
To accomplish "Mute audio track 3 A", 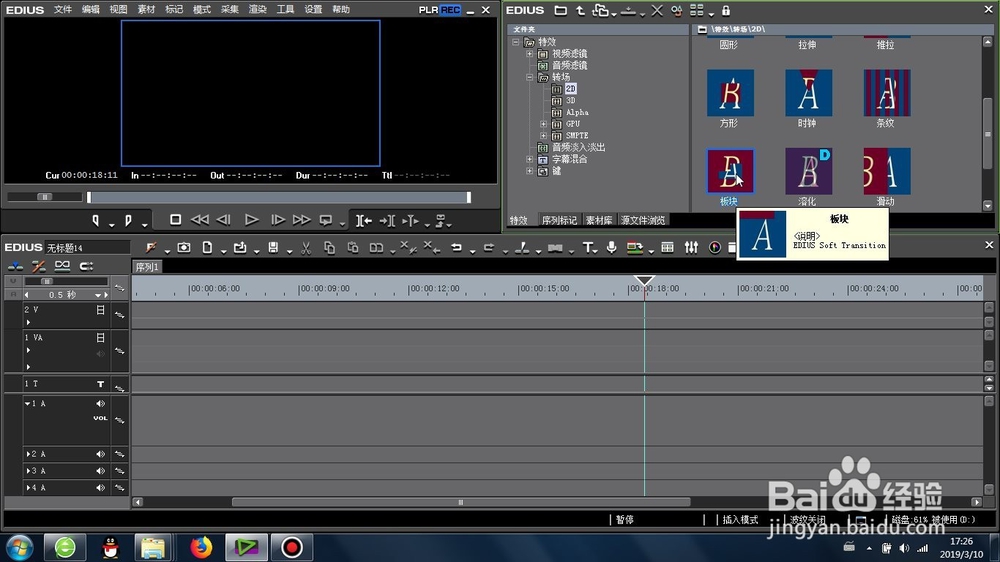I will [x=100, y=471].
